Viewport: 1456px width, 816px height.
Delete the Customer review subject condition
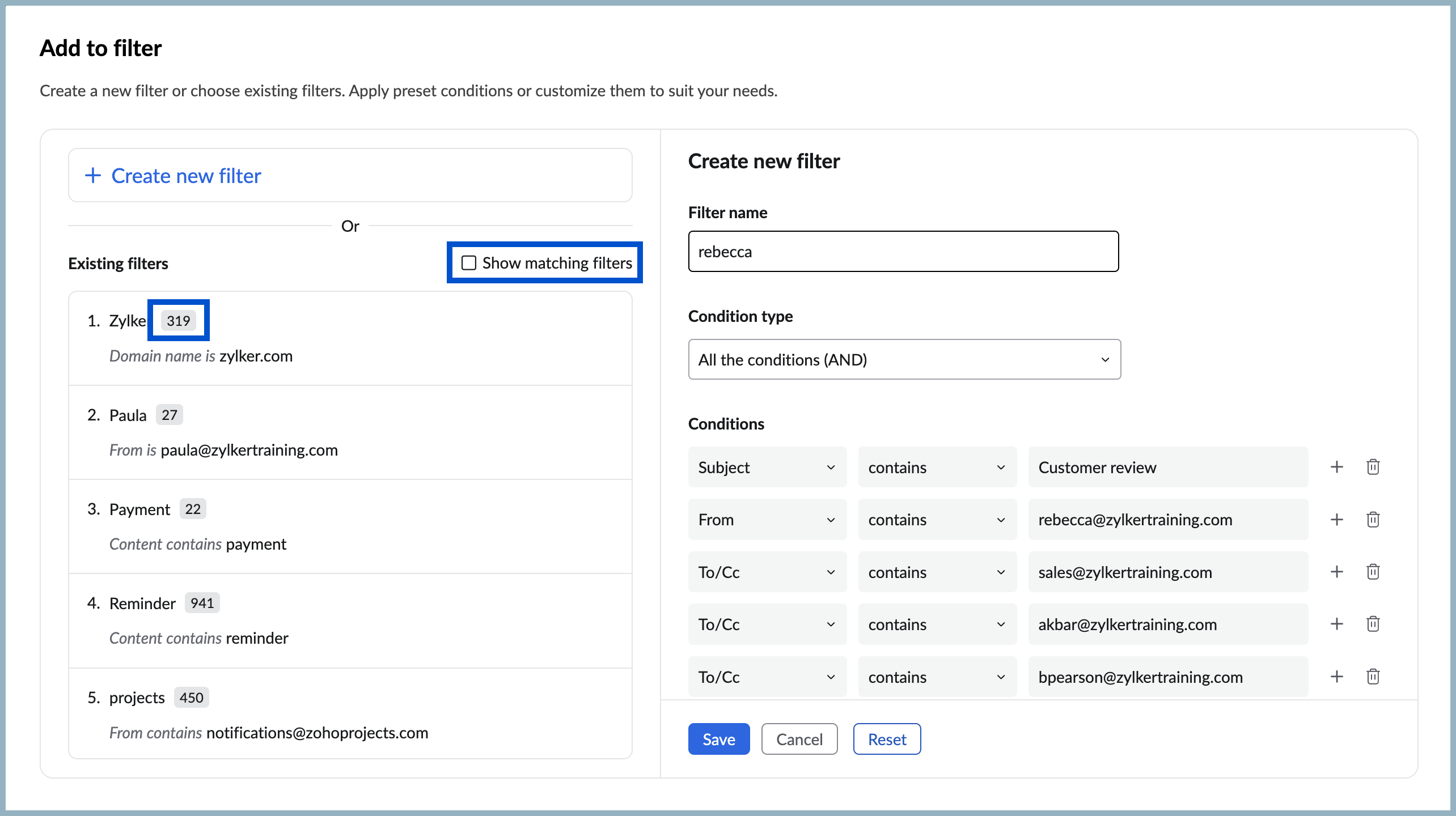click(x=1373, y=467)
